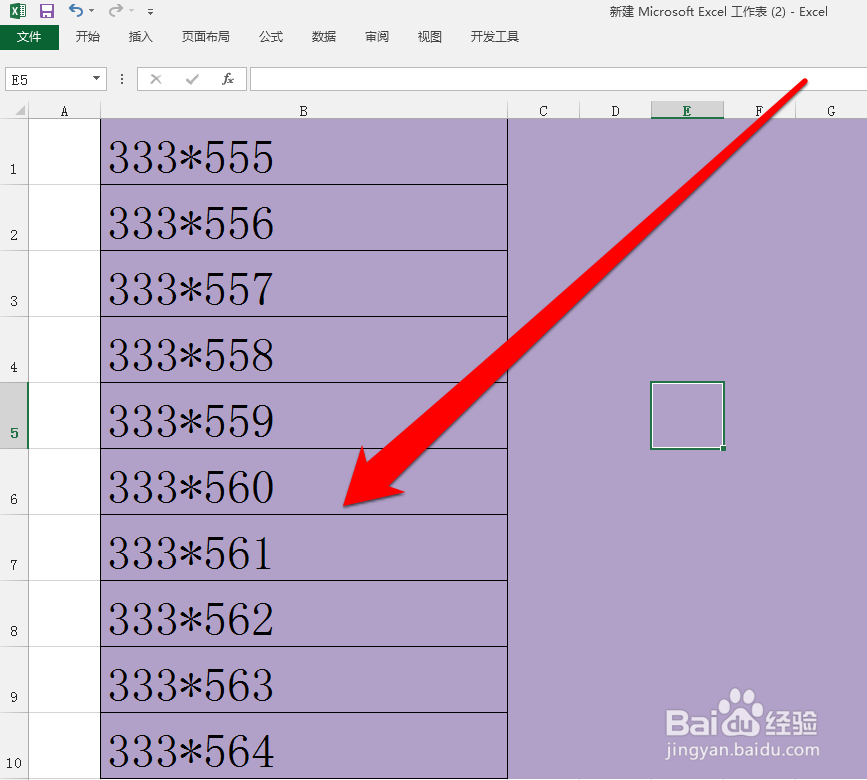Switch to the 开始 ribbon tab
Viewport: 867px width, 780px height.
point(88,36)
